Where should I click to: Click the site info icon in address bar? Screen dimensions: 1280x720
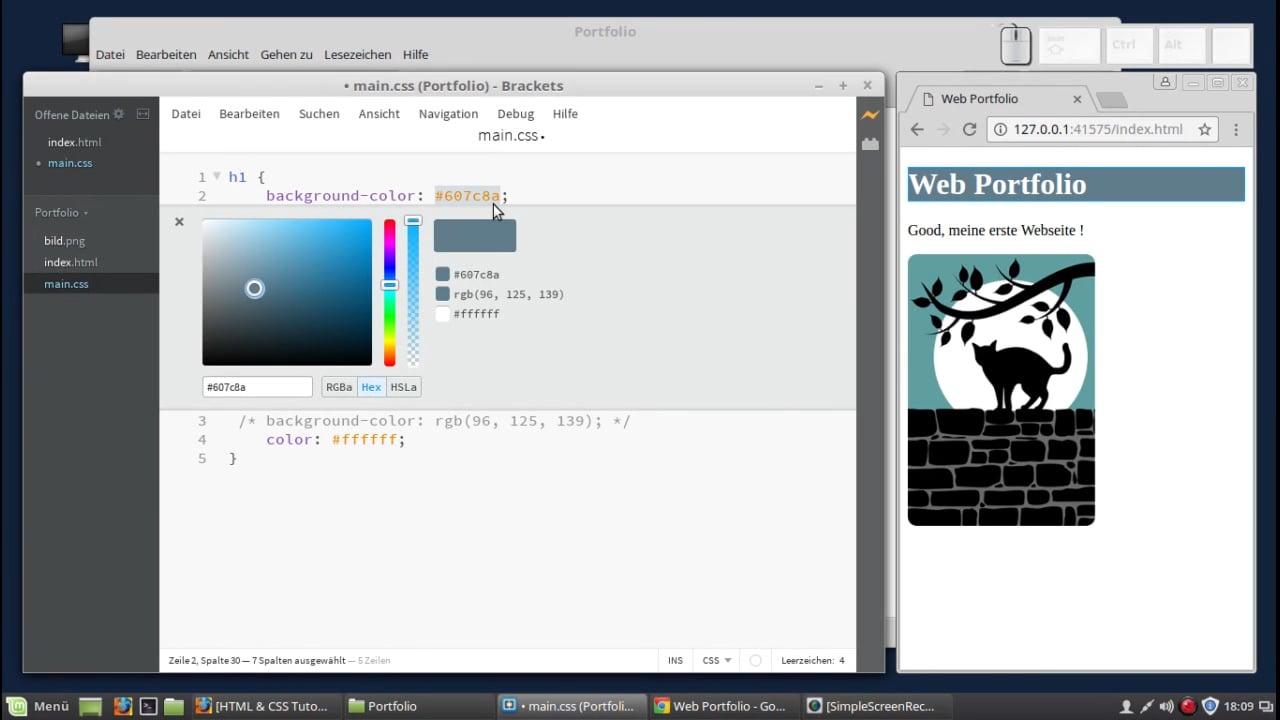1001,129
